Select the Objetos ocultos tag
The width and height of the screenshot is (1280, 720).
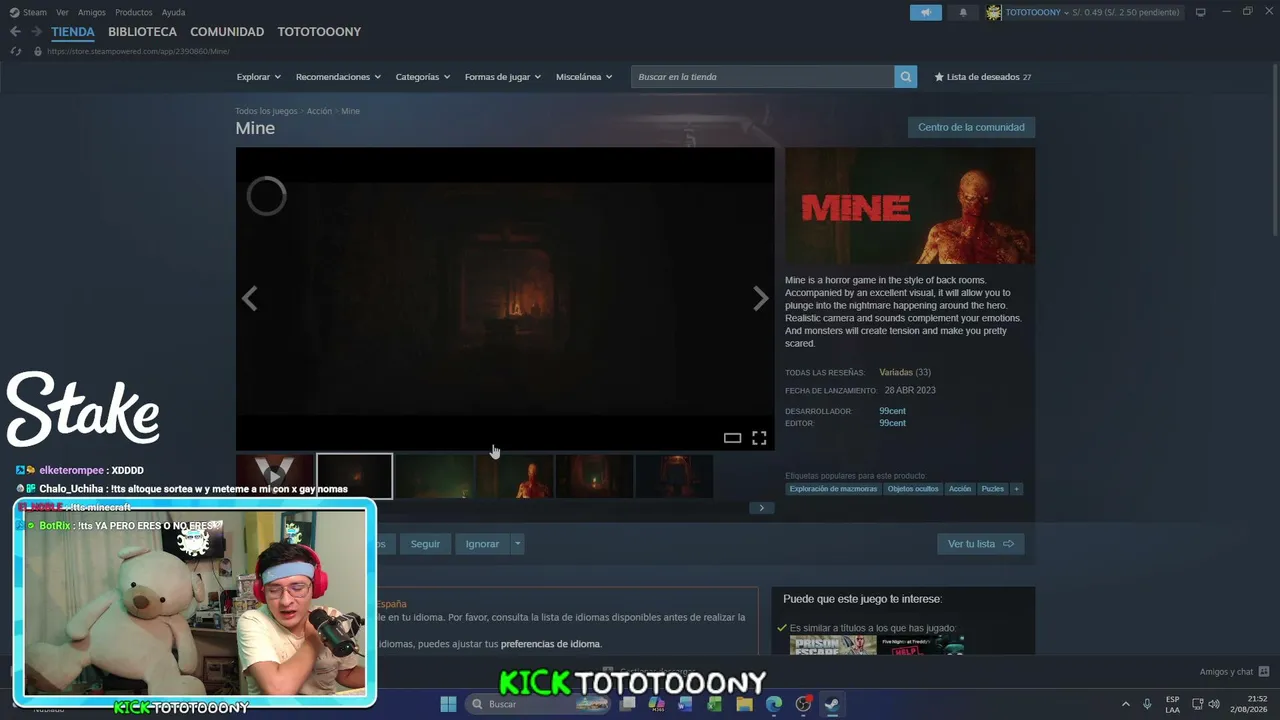click(x=913, y=489)
